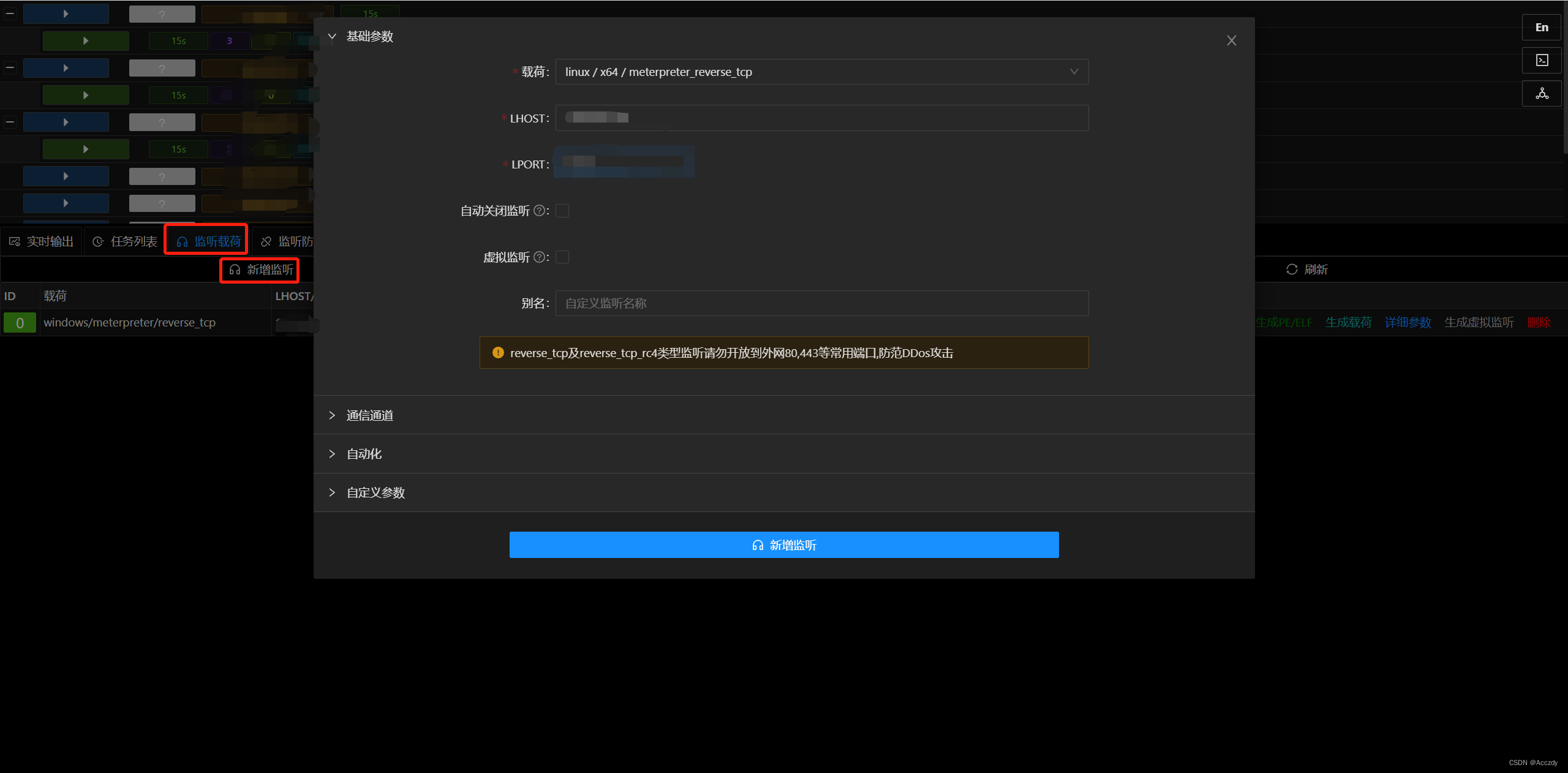Screen dimensions: 1568x773
Task: Switch to the 监听载荷 tab
Action: coord(208,241)
